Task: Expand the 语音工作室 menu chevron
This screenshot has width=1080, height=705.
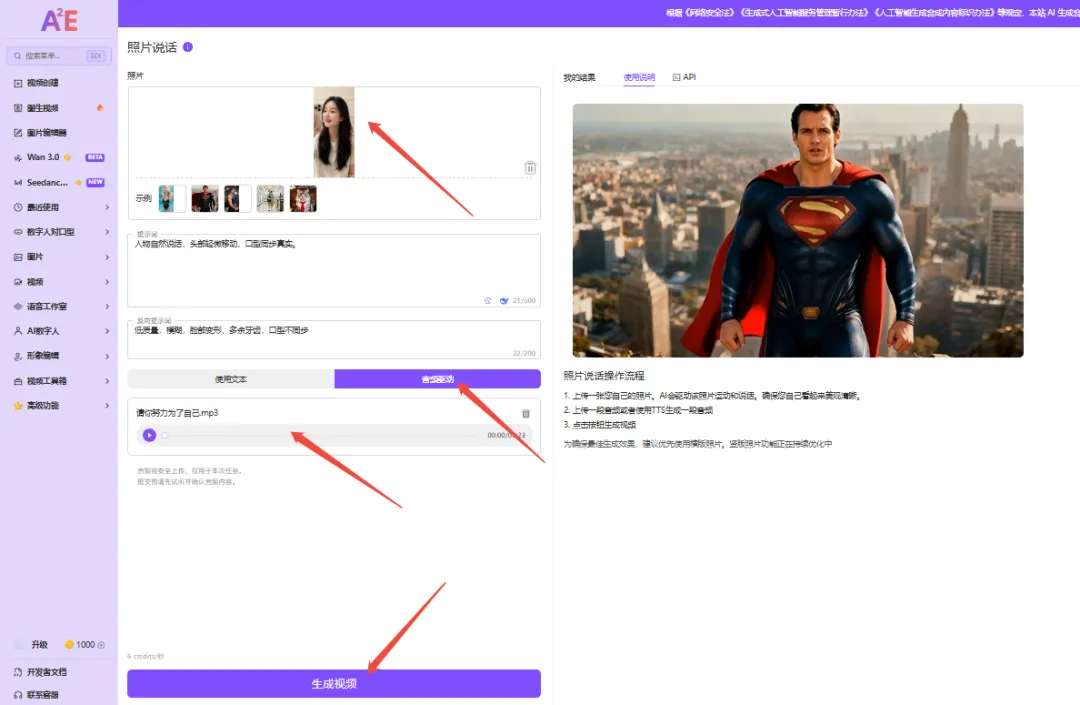Action: tap(107, 306)
